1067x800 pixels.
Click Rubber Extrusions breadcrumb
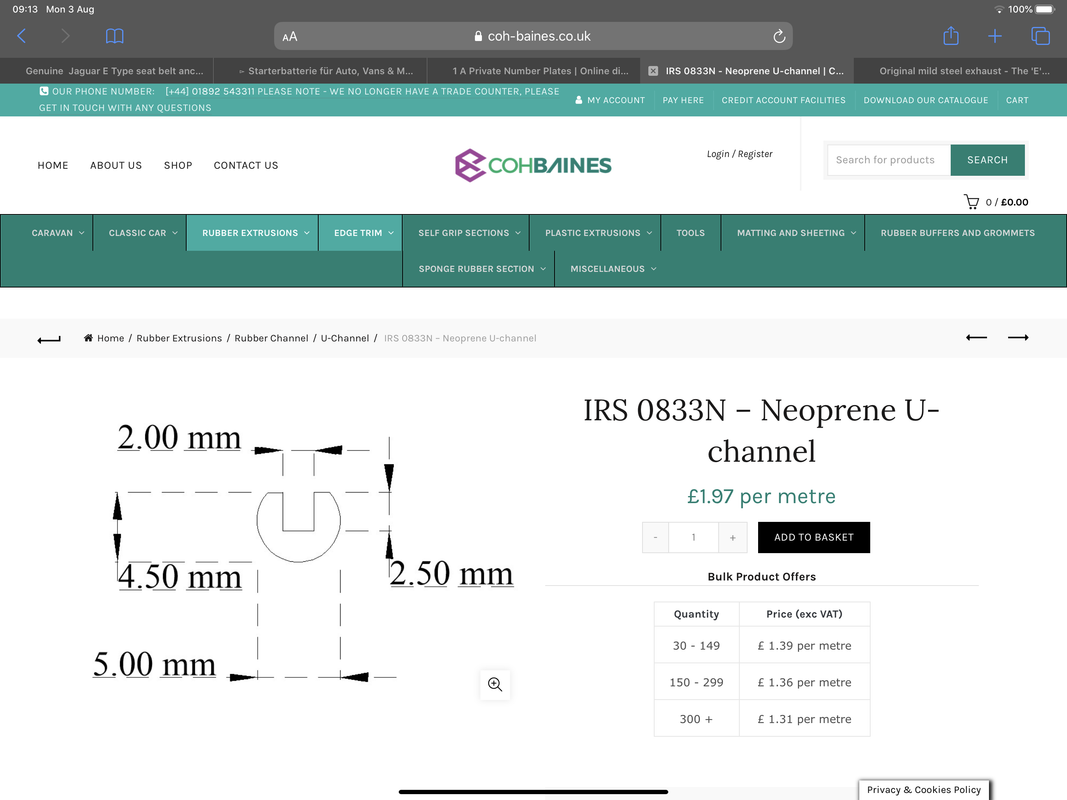coord(179,338)
